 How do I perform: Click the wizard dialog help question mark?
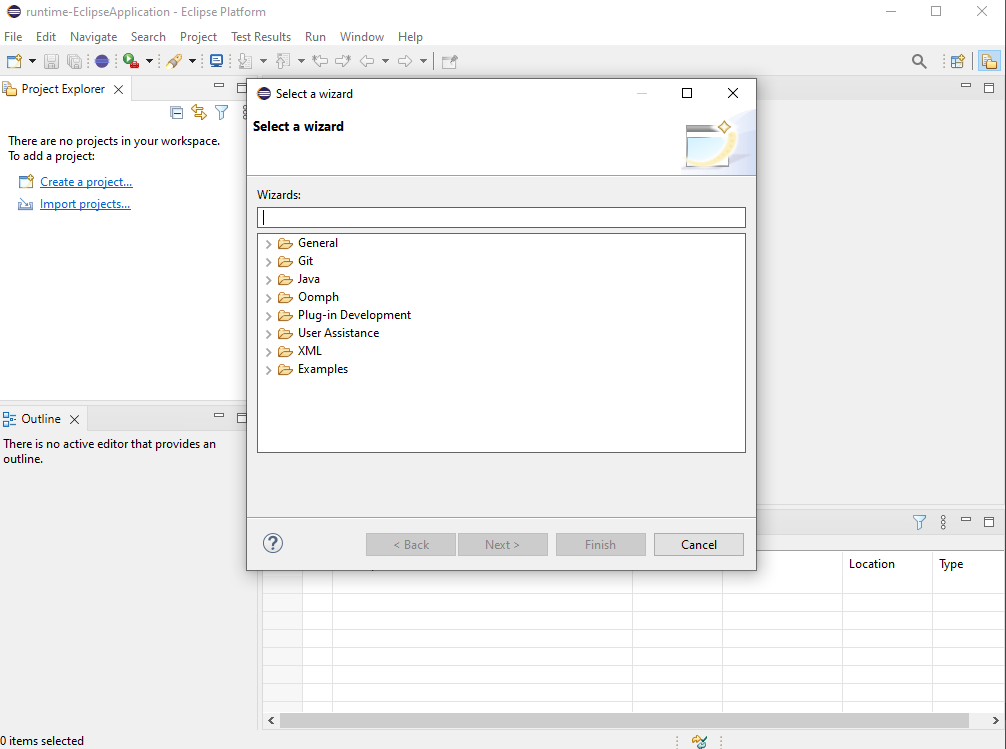coord(273,544)
